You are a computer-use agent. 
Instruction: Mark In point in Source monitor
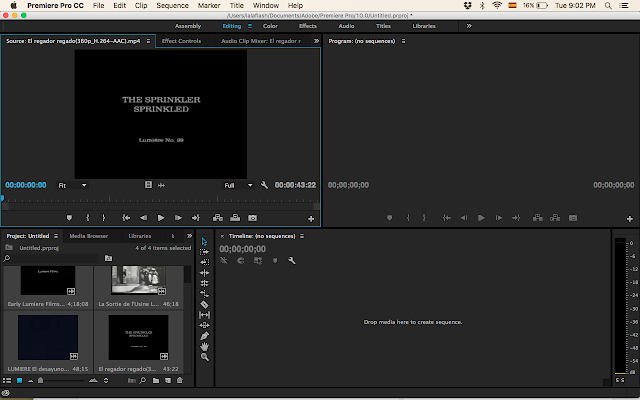(87, 218)
